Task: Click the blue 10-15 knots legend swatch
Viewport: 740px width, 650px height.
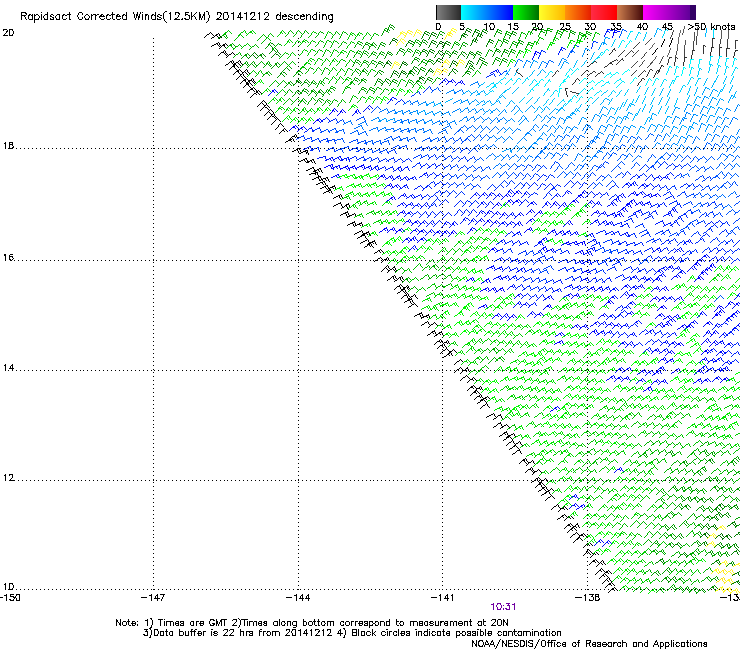Action: point(500,12)
